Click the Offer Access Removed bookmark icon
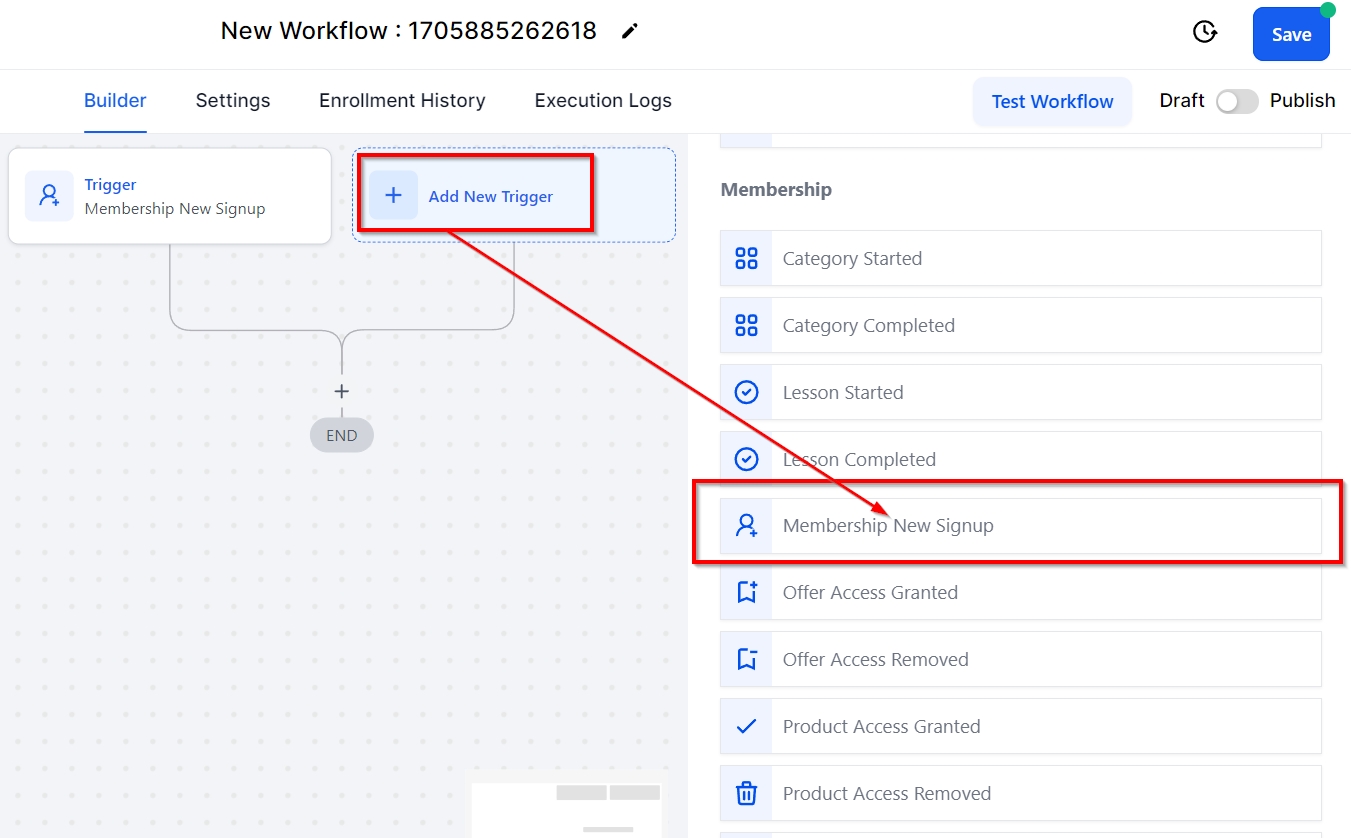This screenshot has height=838, width=1351. pyautogui.click(x=746, y=660)
